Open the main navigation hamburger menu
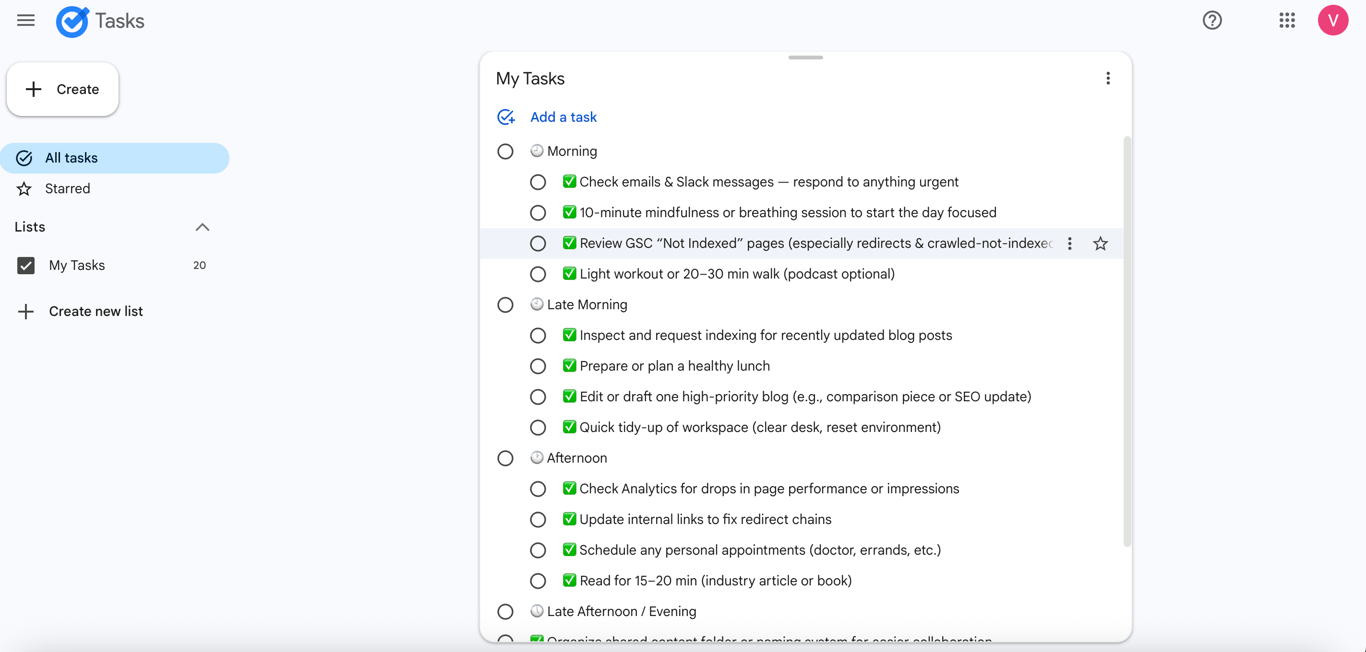1366x652 pixels. (x=25, y=20)
